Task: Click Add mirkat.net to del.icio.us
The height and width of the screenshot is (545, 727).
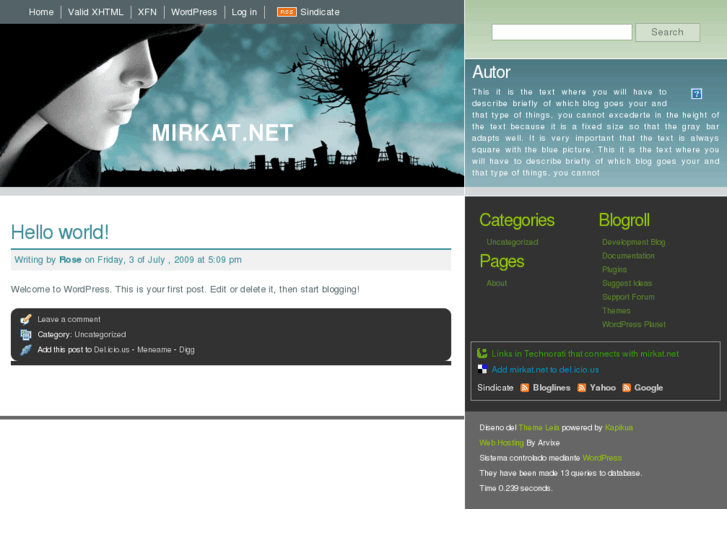Action: [x=545, y=370]
